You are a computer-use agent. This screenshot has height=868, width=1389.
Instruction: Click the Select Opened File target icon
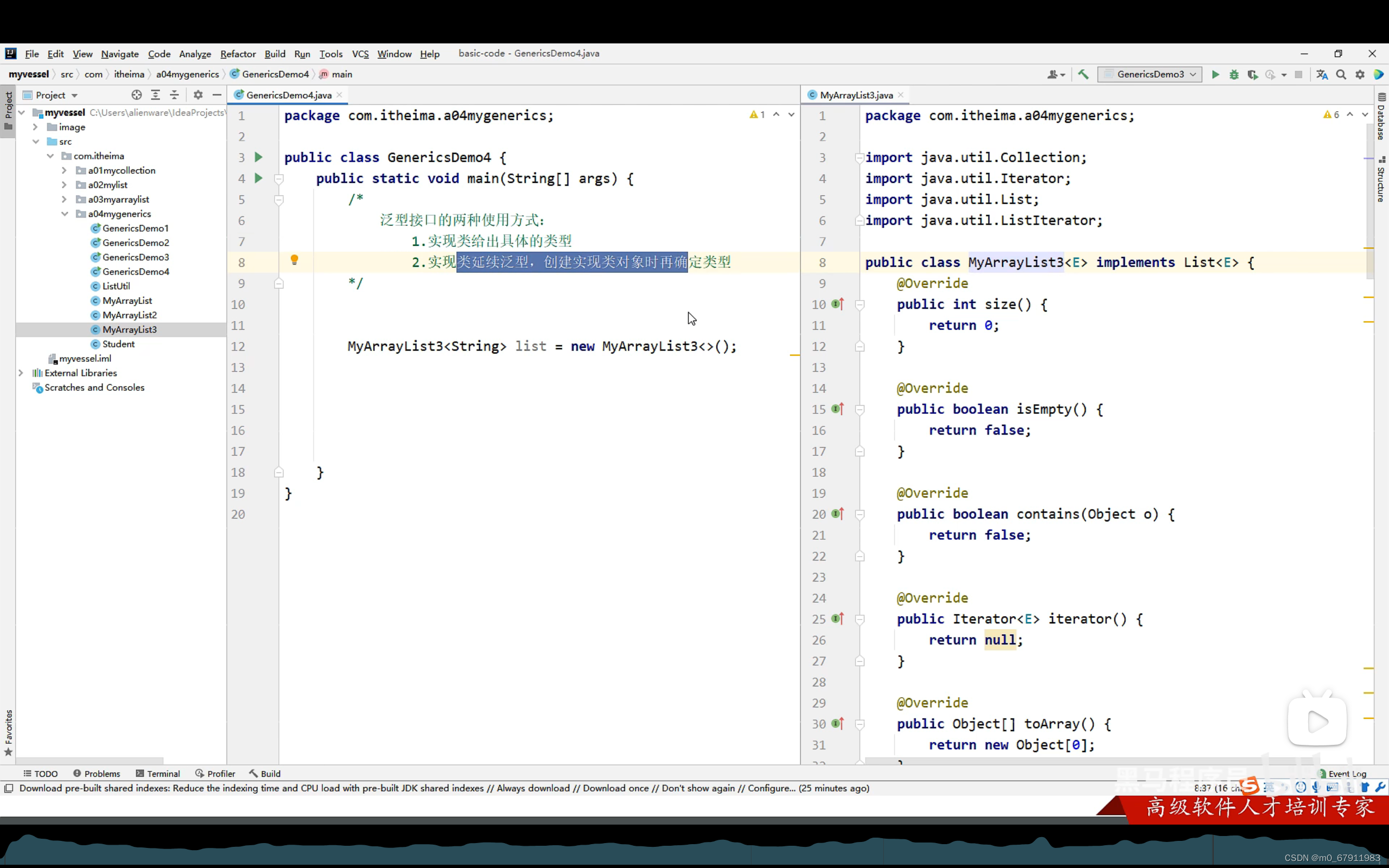tap(136, 95)
